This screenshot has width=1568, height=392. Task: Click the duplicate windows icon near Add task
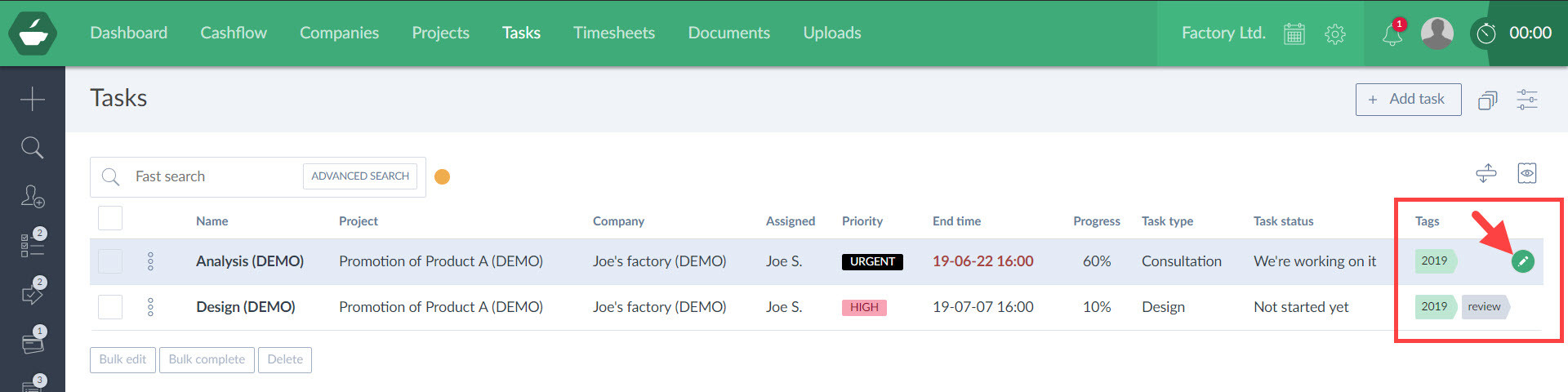[x=1488, y=100]
